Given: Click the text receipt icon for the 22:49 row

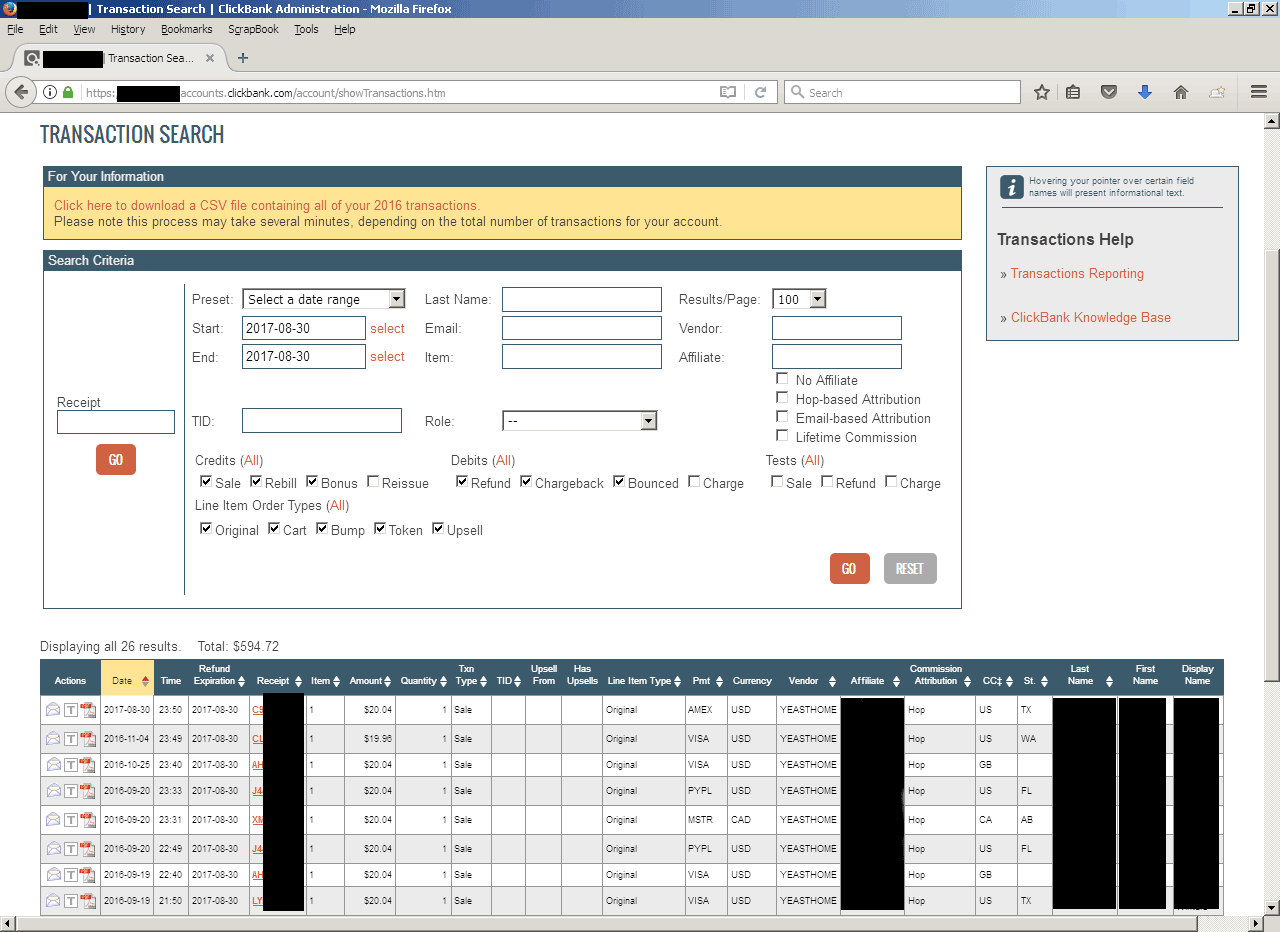Looking at the screenshot, I should pos(70,848).
